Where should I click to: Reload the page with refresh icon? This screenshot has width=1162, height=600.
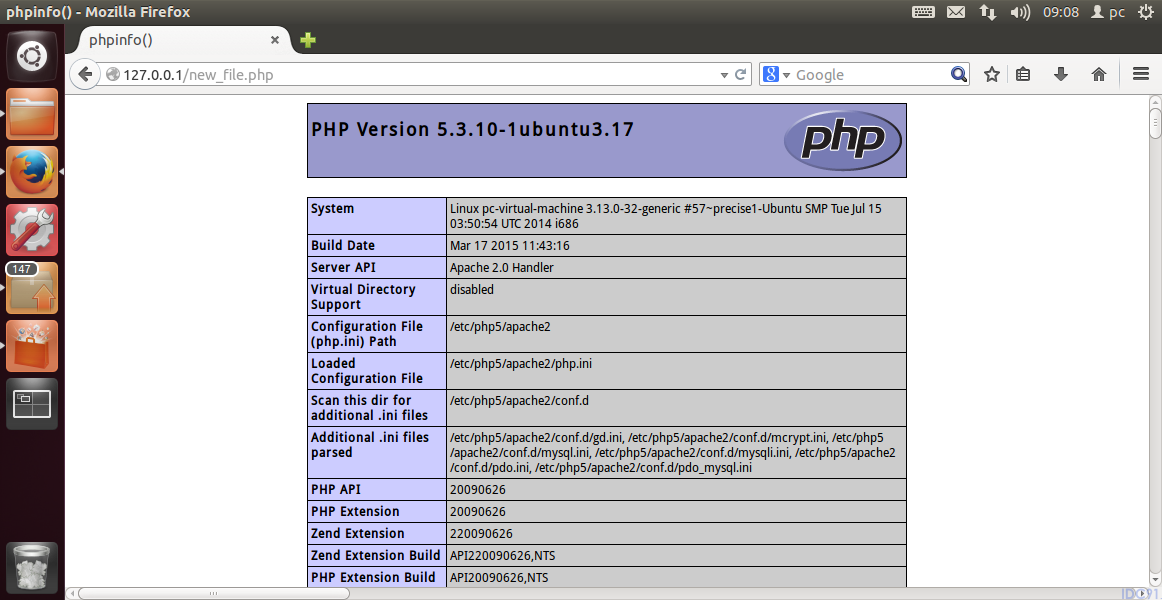[x=740, y=75]
